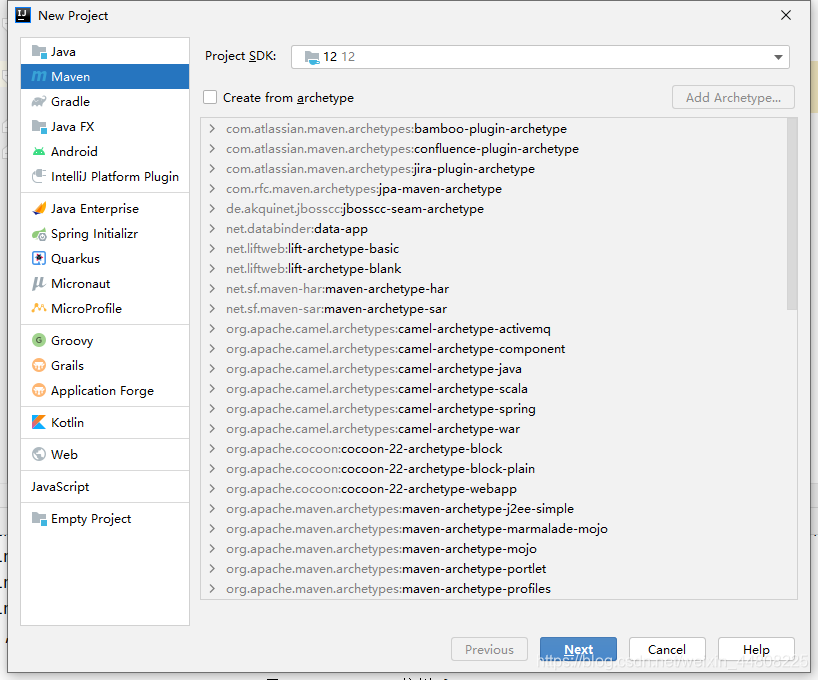Viewport: 818px width, 680px height.
Task: Click the Java folder icon in sidebar
Action: tap(39, 52)
